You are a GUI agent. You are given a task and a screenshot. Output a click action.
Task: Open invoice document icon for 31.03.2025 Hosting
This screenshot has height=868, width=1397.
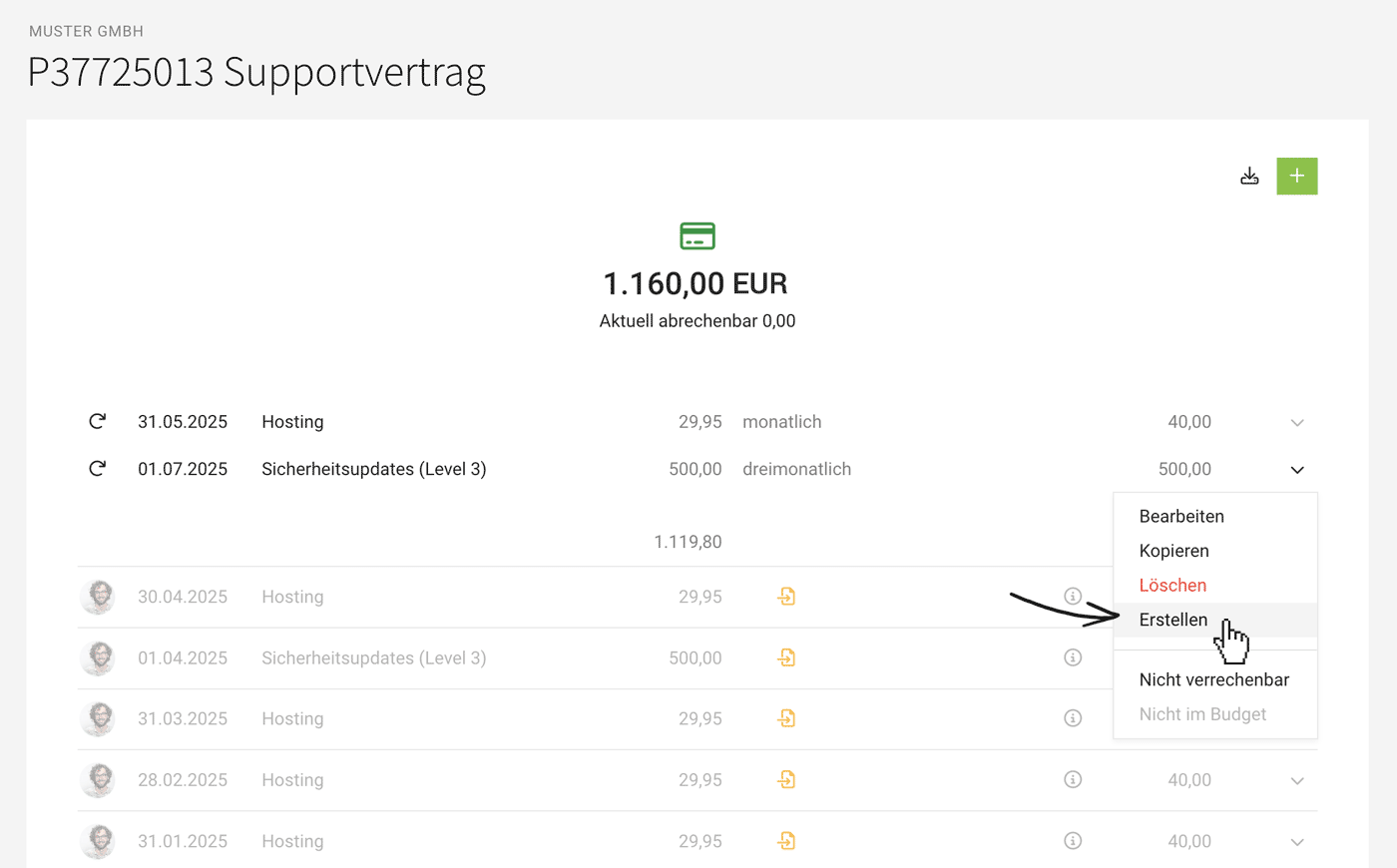(786, 718)
